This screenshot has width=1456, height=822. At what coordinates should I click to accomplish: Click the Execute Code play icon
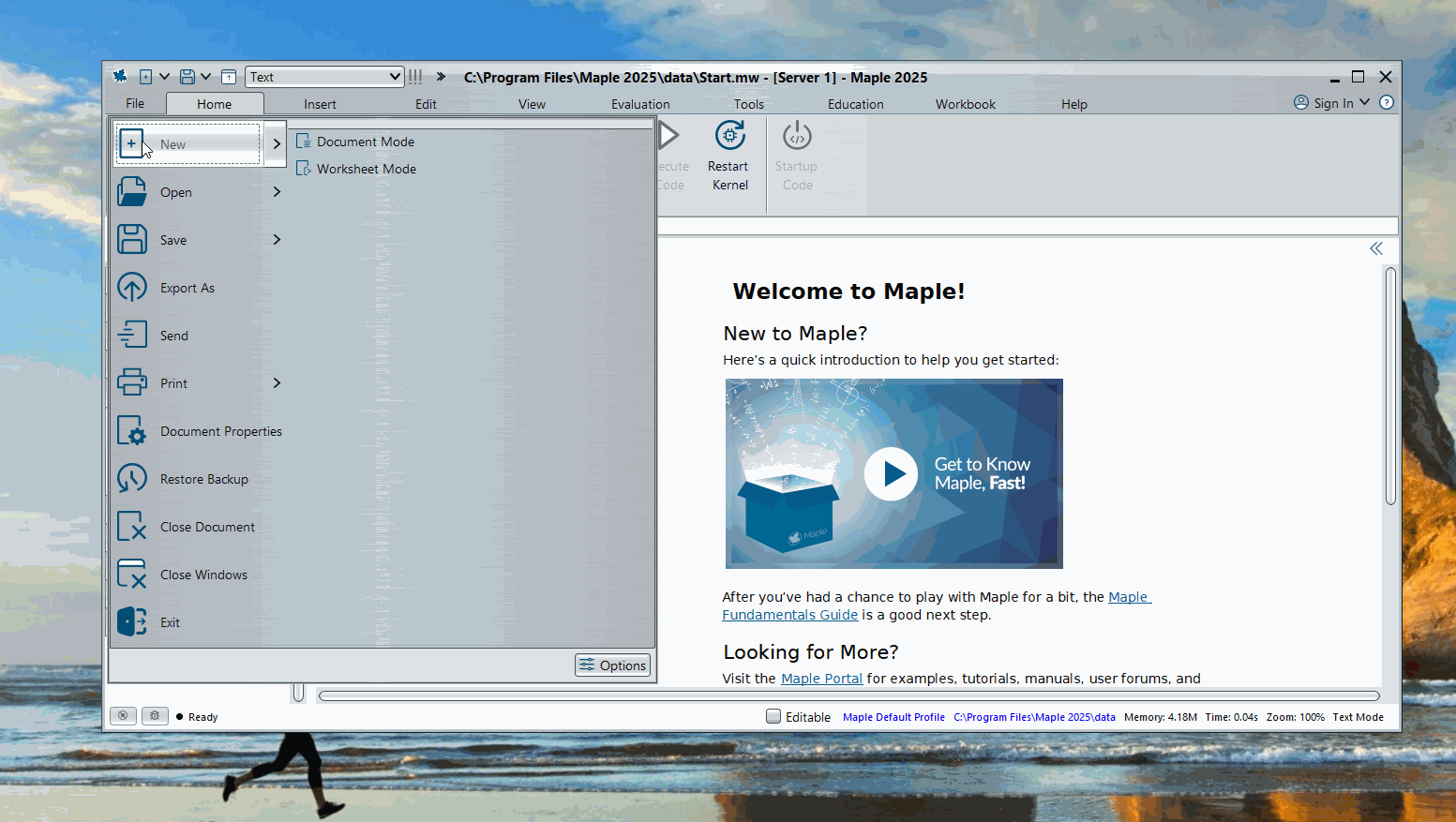pos(668,136)
